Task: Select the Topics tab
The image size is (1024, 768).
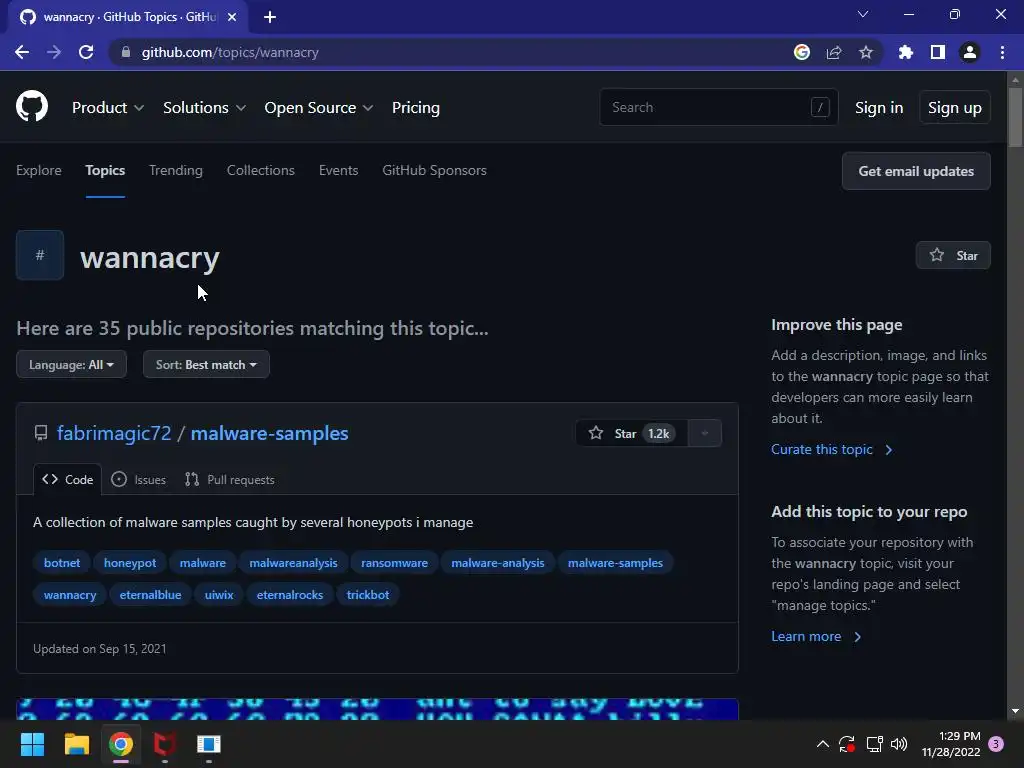Action: coord(105,170)
